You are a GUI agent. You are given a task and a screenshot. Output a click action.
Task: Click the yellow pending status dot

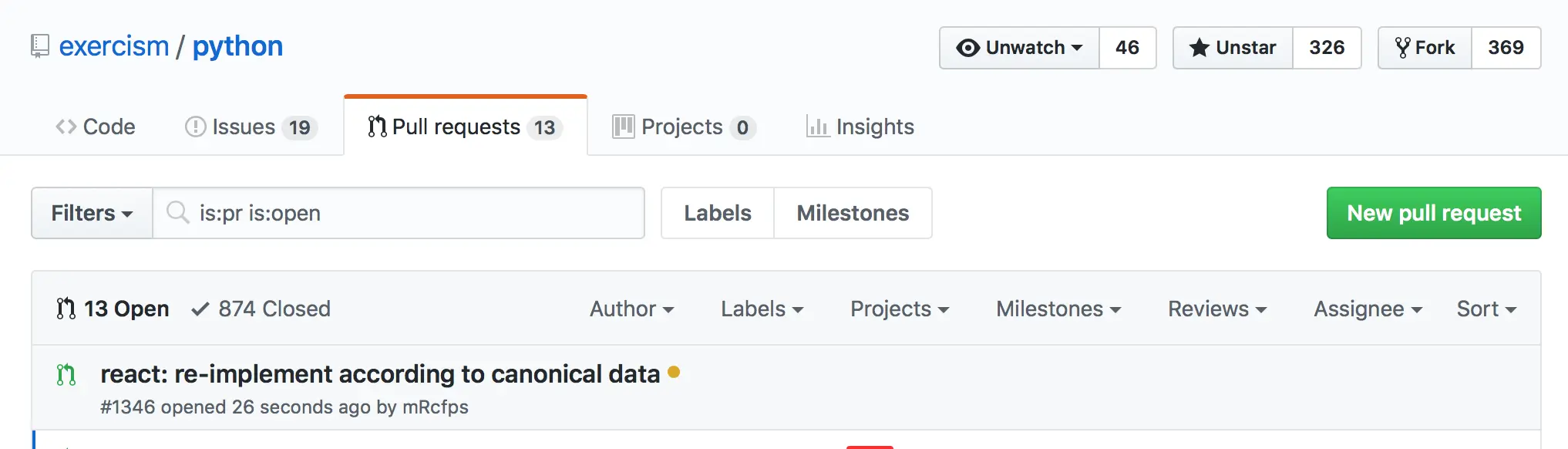click(674, 372)
